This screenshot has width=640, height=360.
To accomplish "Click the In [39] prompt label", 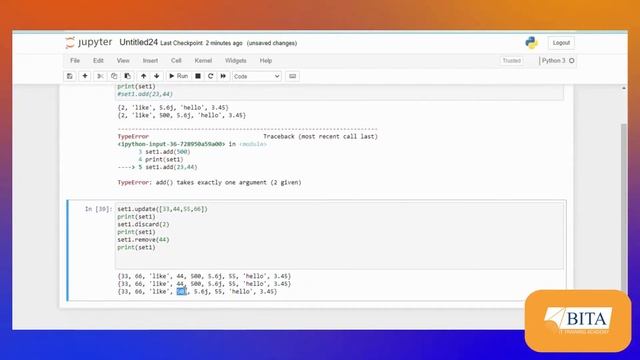I will coord(98,209).
